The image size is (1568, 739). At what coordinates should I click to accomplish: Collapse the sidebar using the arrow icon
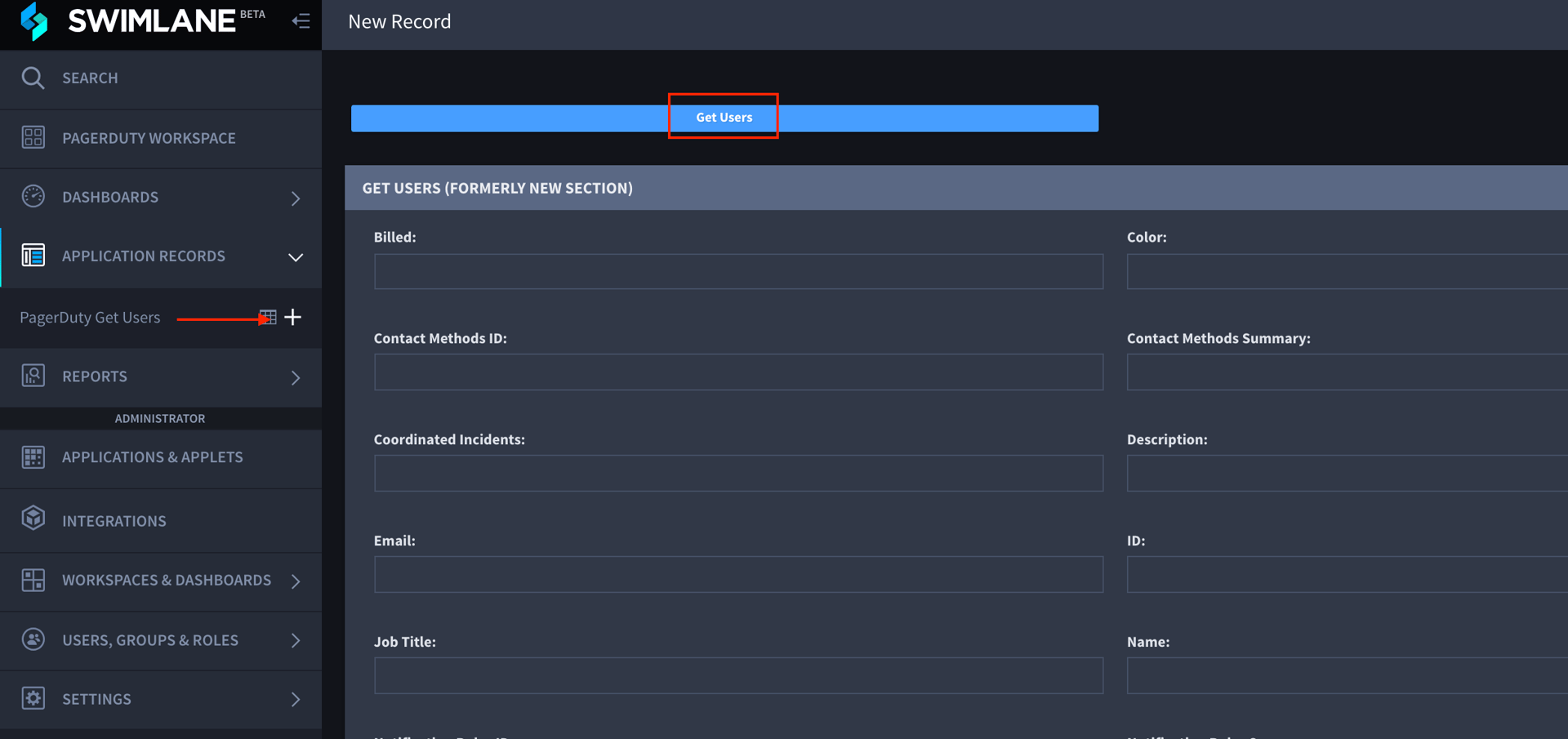click(x=301, y=21)
